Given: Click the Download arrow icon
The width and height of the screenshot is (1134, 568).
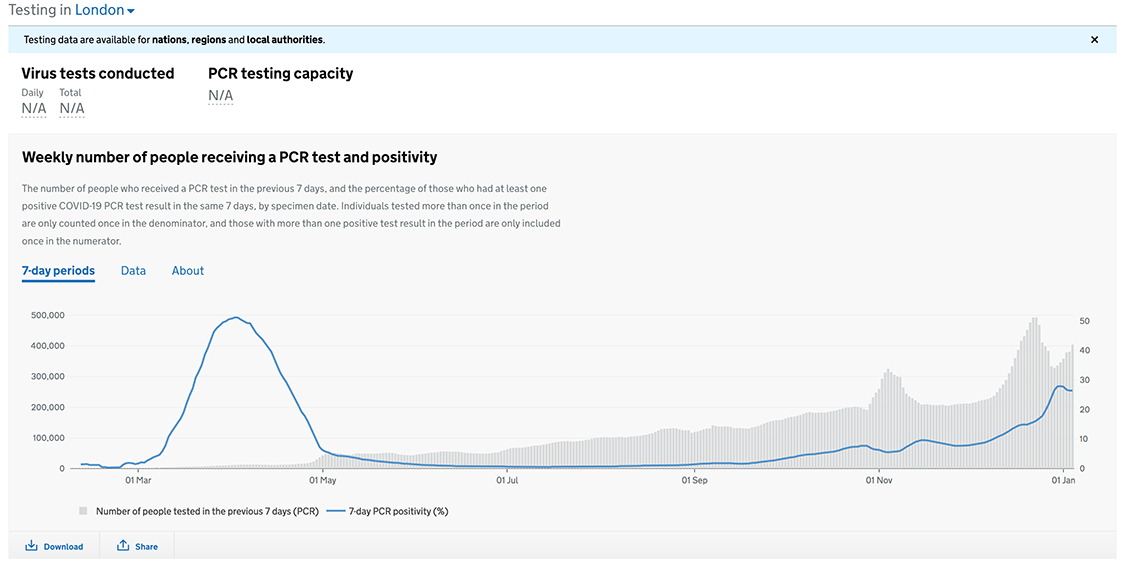Looking at the screenshot, I should 31,546.
